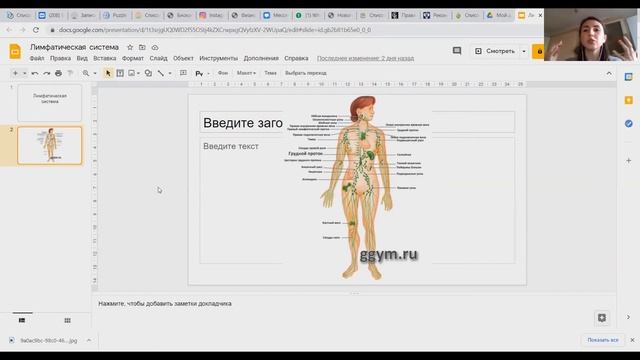Open Keep side panel icon

[629, 100]
